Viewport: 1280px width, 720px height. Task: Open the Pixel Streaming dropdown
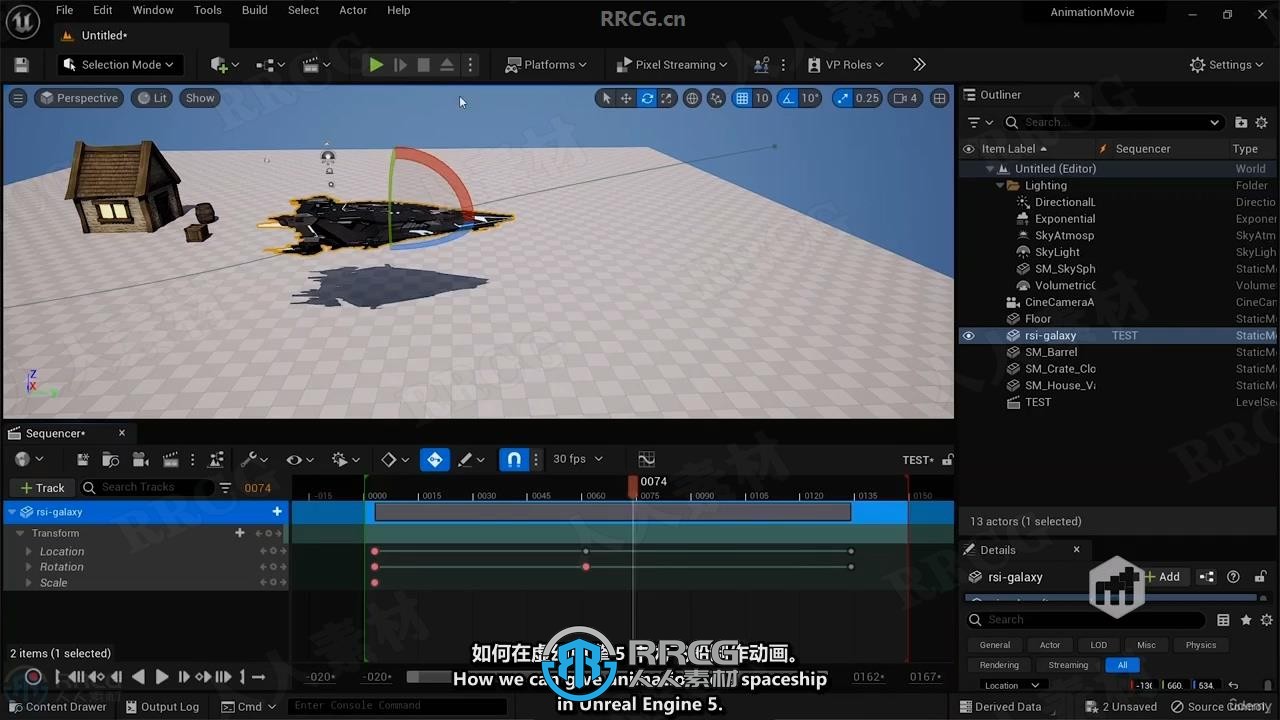pos(671,64)
